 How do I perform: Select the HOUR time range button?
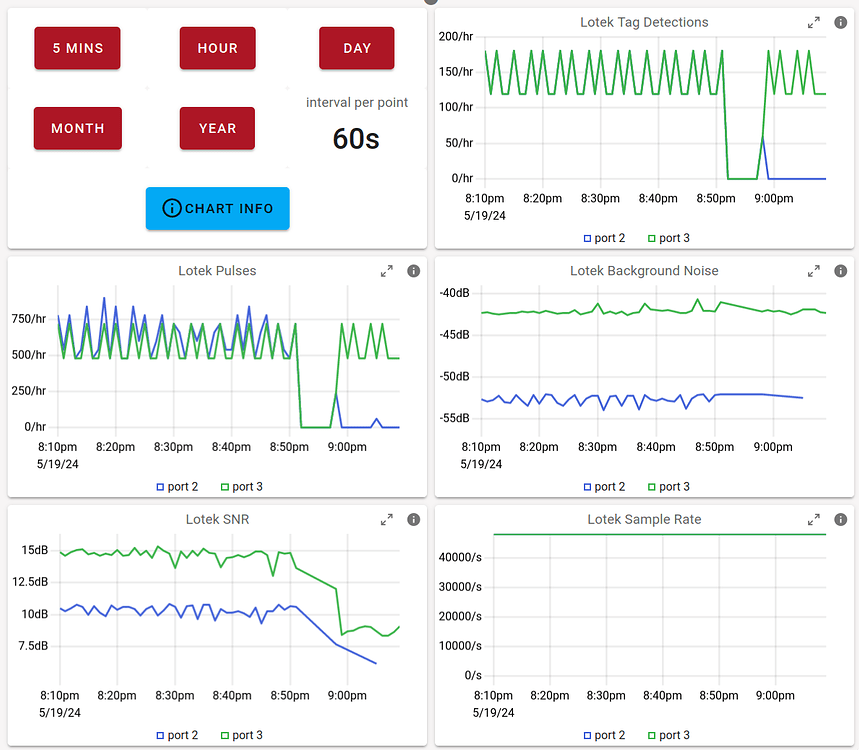pos(217,48)
